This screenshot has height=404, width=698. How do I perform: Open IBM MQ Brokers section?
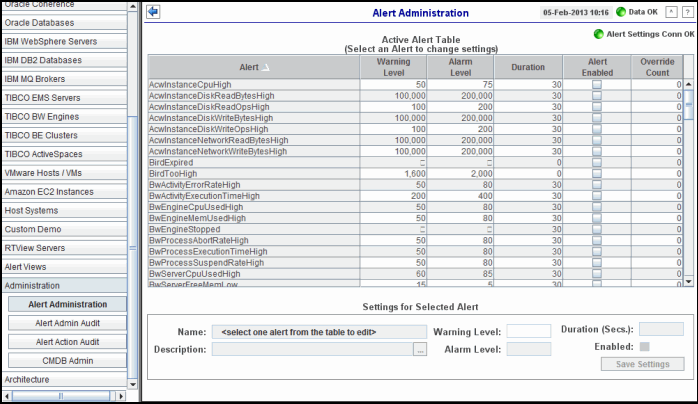[65, 79]
